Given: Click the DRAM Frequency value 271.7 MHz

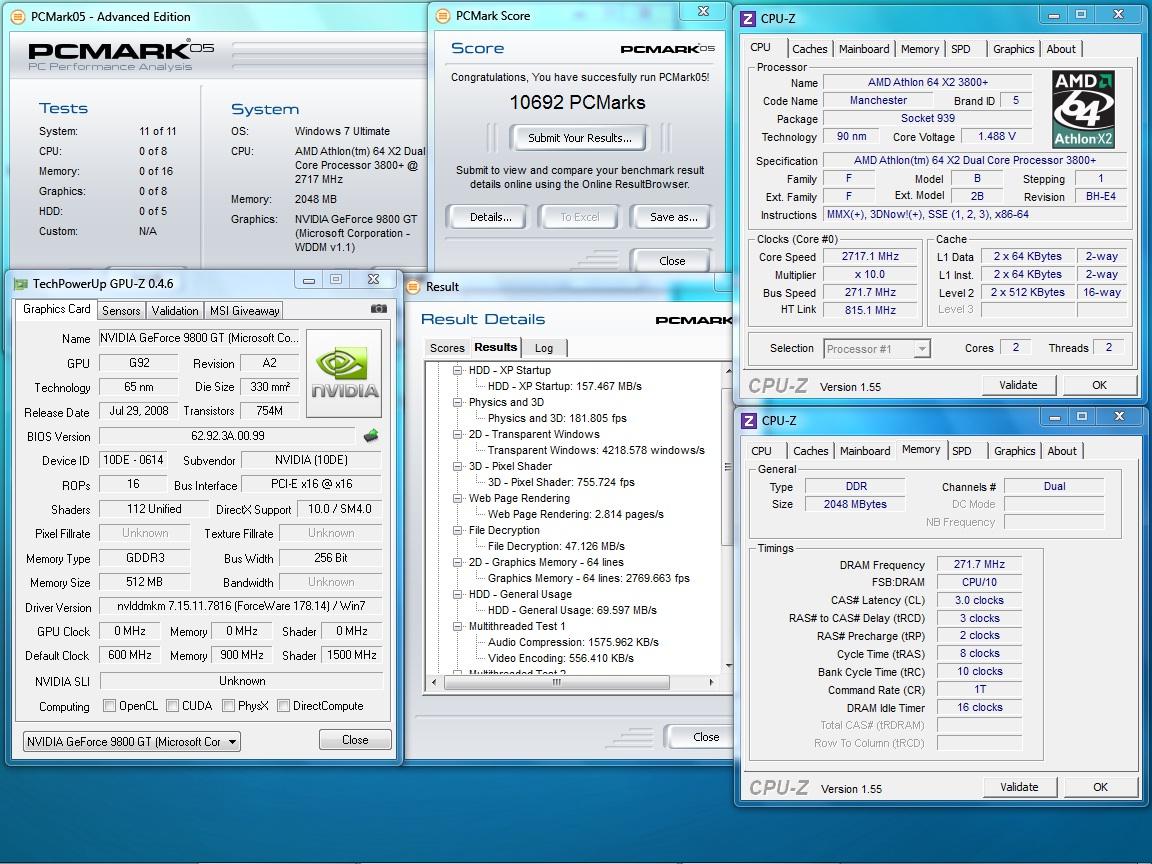Looking at the screenshot, I should [979, 564].
